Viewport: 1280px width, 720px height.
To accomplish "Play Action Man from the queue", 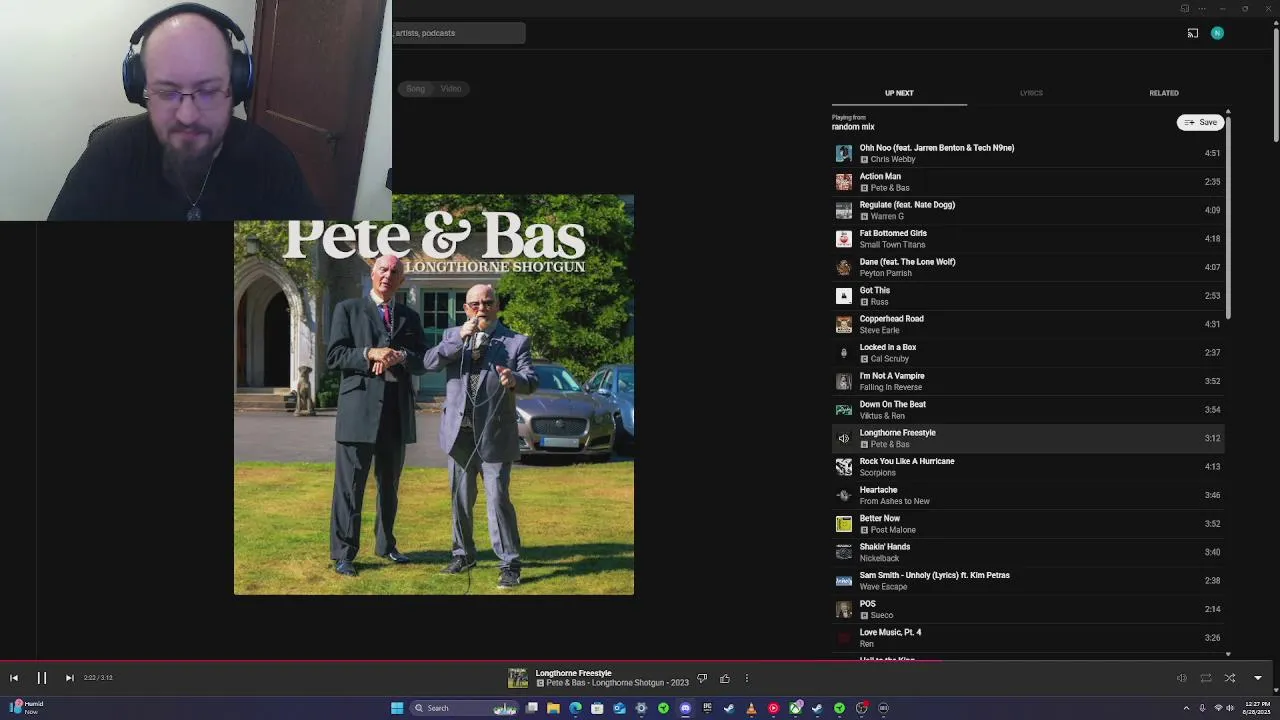I will click(x=1028, y=182).
